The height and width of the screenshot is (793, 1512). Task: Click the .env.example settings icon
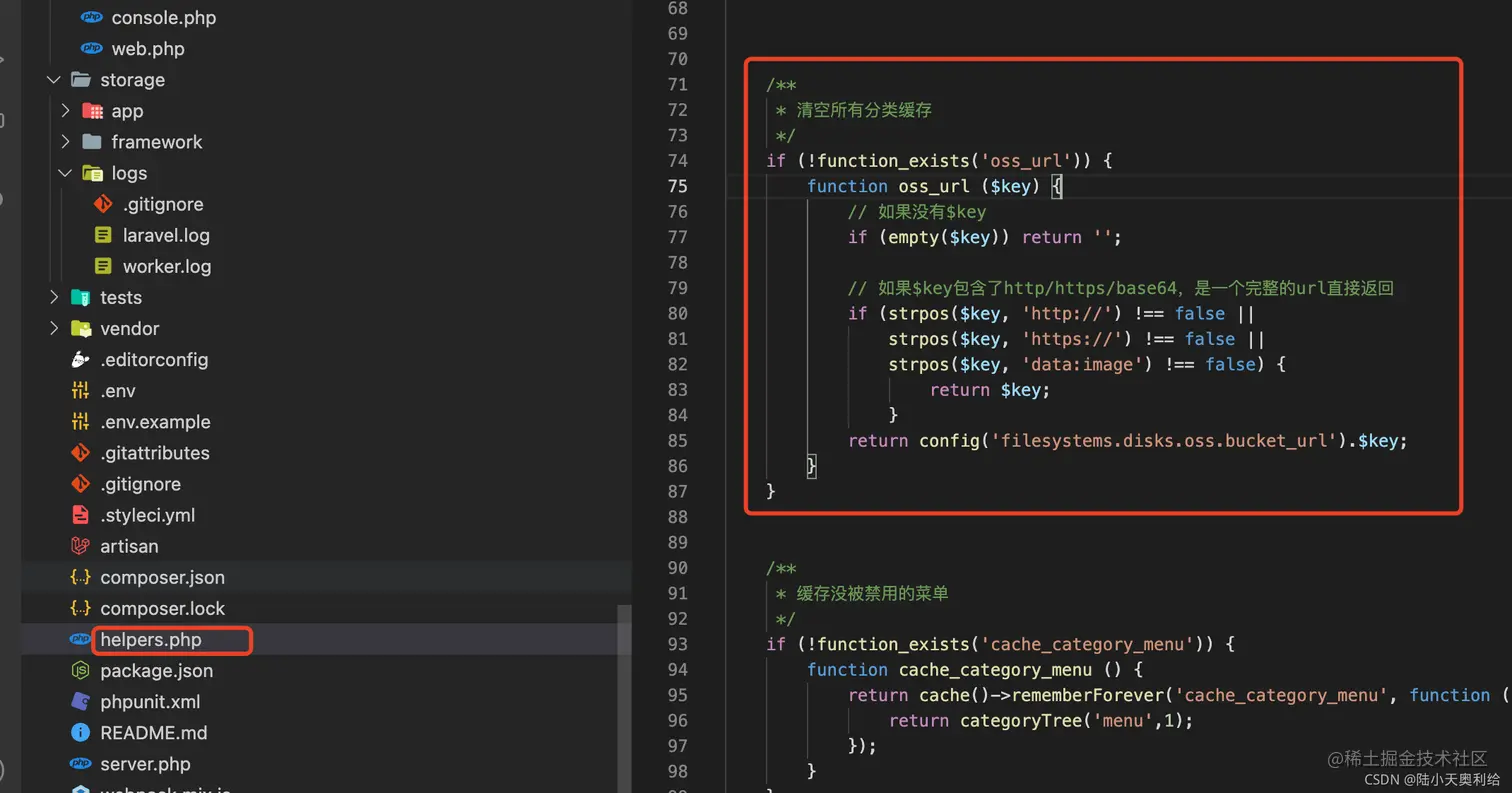[81, 421]
